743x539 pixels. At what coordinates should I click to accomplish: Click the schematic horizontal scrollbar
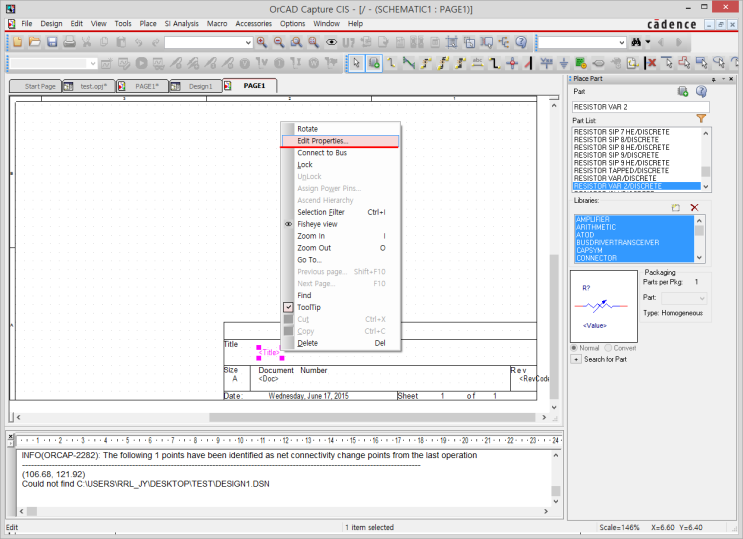tap(372, 417)
